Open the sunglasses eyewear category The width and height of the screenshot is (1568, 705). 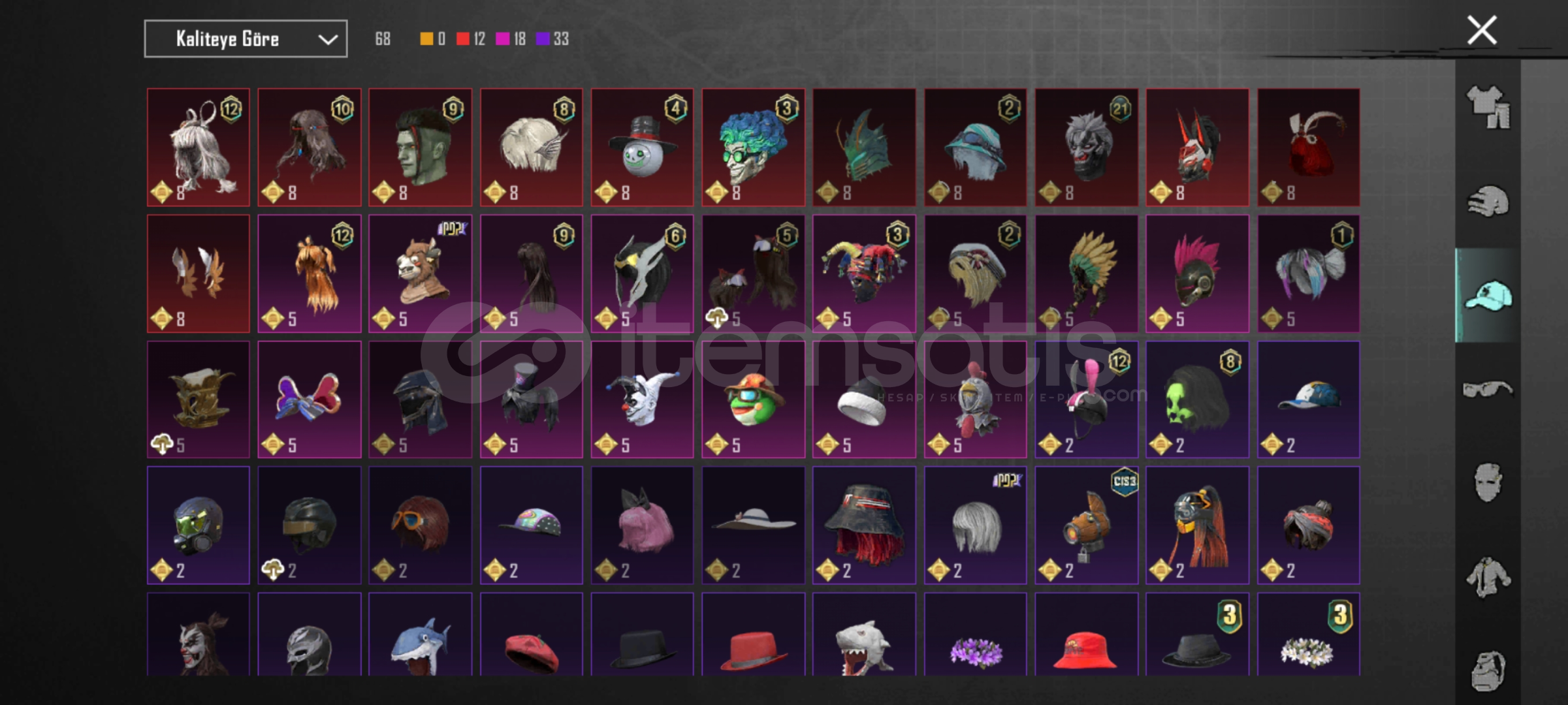(x=1488, y=390)
